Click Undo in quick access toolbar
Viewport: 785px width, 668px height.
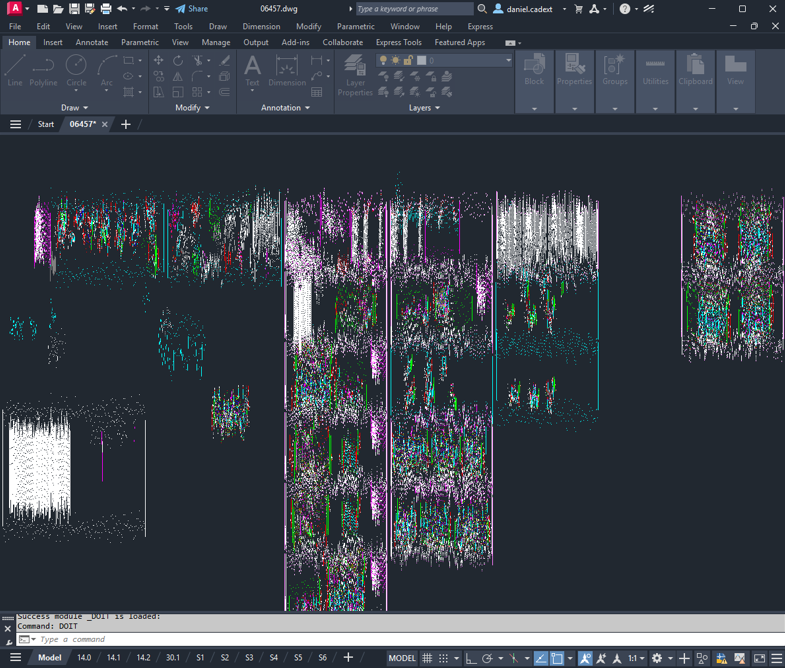[122, 9]
